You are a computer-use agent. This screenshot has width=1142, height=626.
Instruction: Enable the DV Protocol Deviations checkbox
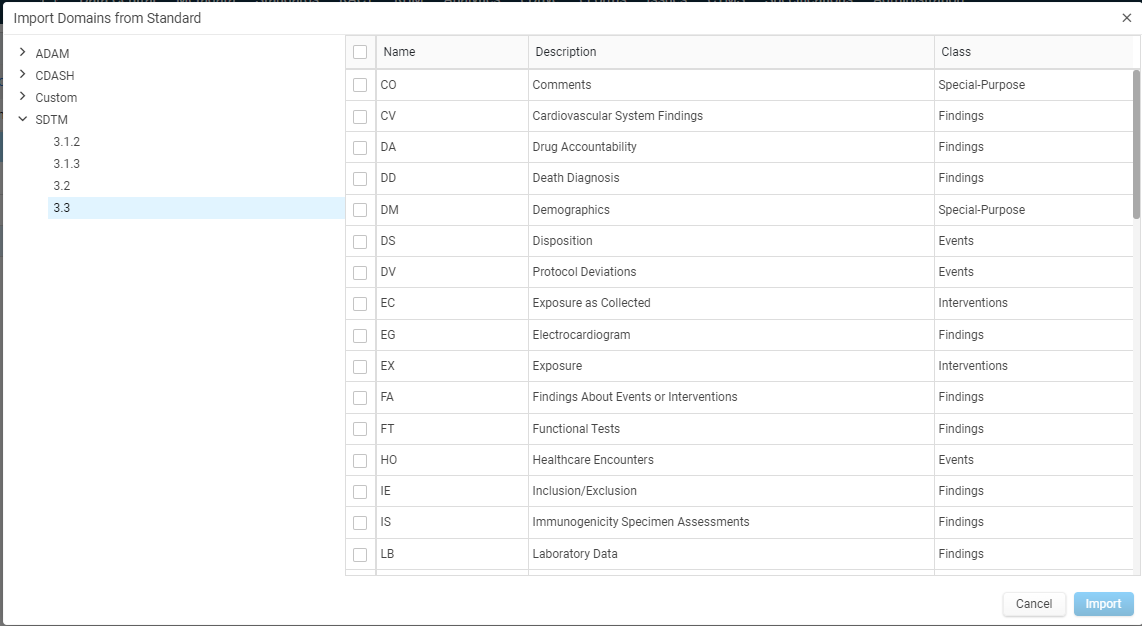pyautogui.click(x=360, y=272)
